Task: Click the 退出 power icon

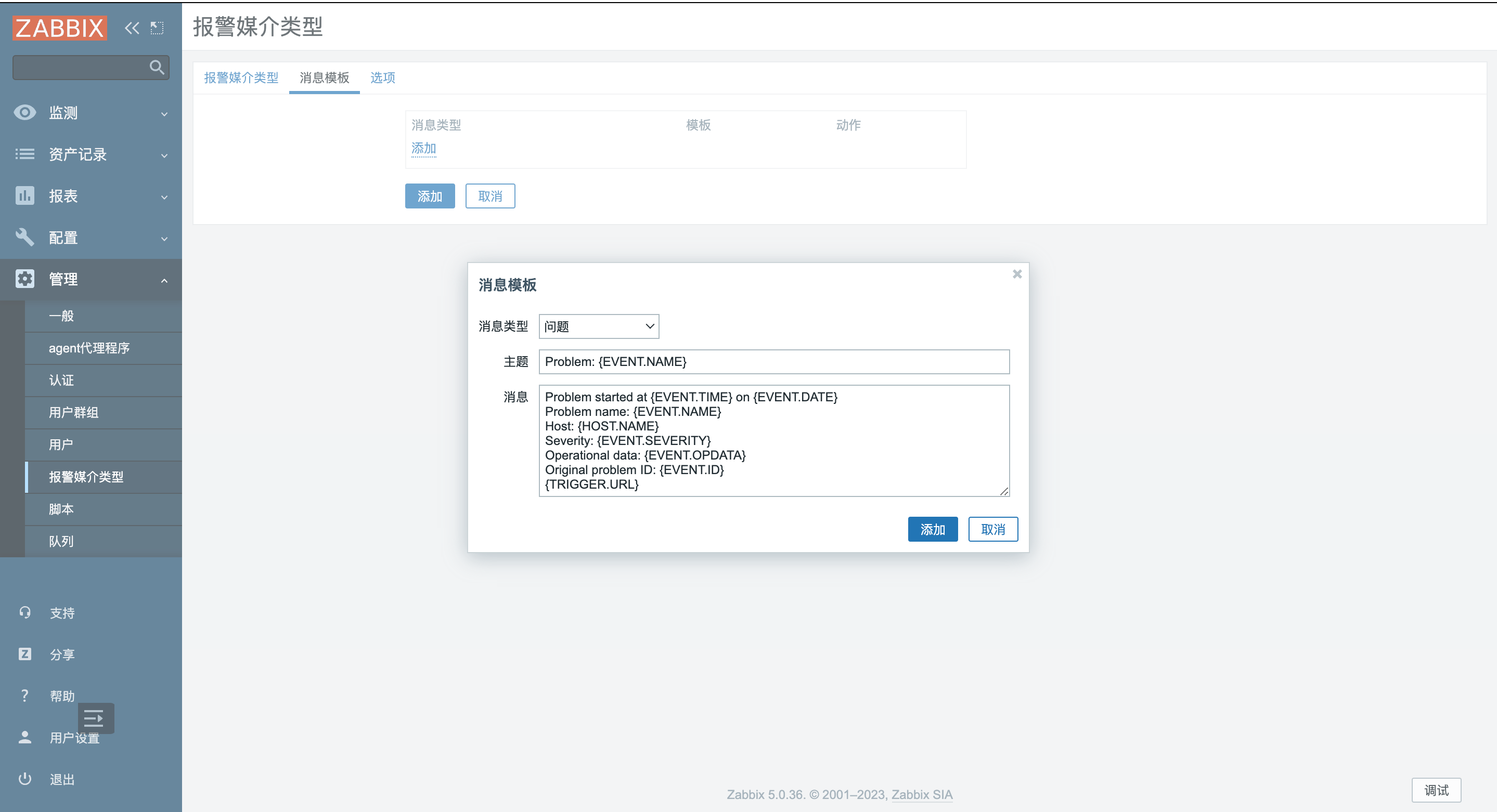Action: [24, 779]
